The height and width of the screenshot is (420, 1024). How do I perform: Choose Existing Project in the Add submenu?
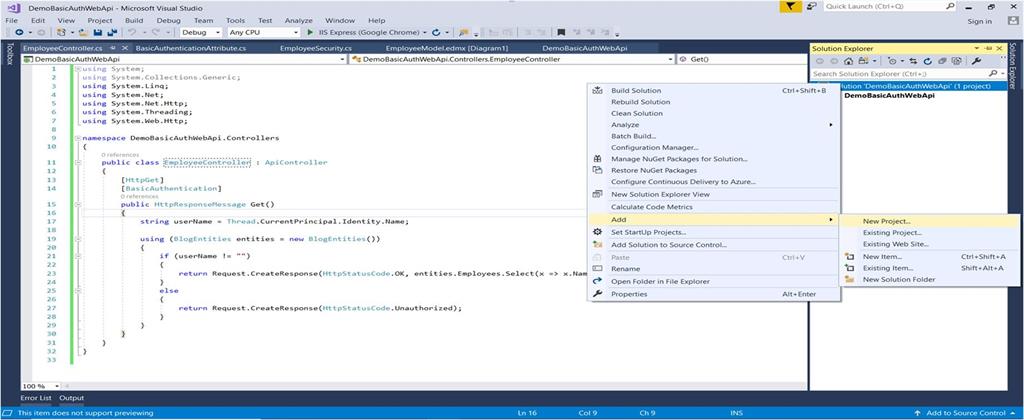929,233
